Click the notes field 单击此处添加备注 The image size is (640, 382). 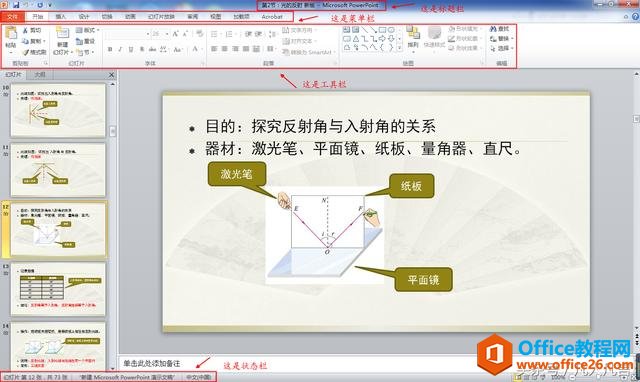coord(152,363)
